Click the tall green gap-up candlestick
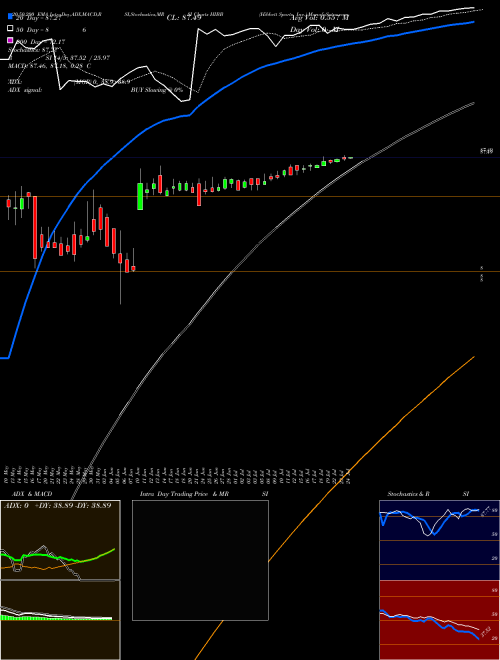The width and height of the screenshot is (500, 660). tap(140, 196)
